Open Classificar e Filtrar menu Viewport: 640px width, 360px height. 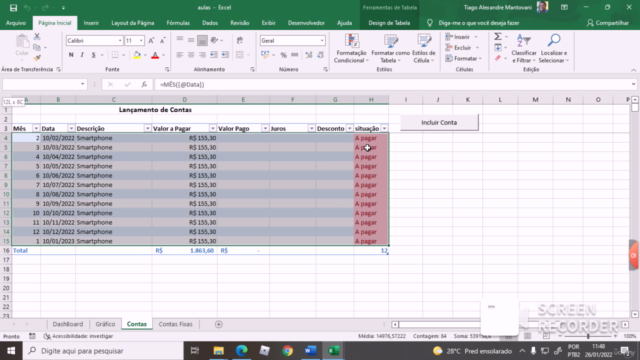tap(524, 49)
